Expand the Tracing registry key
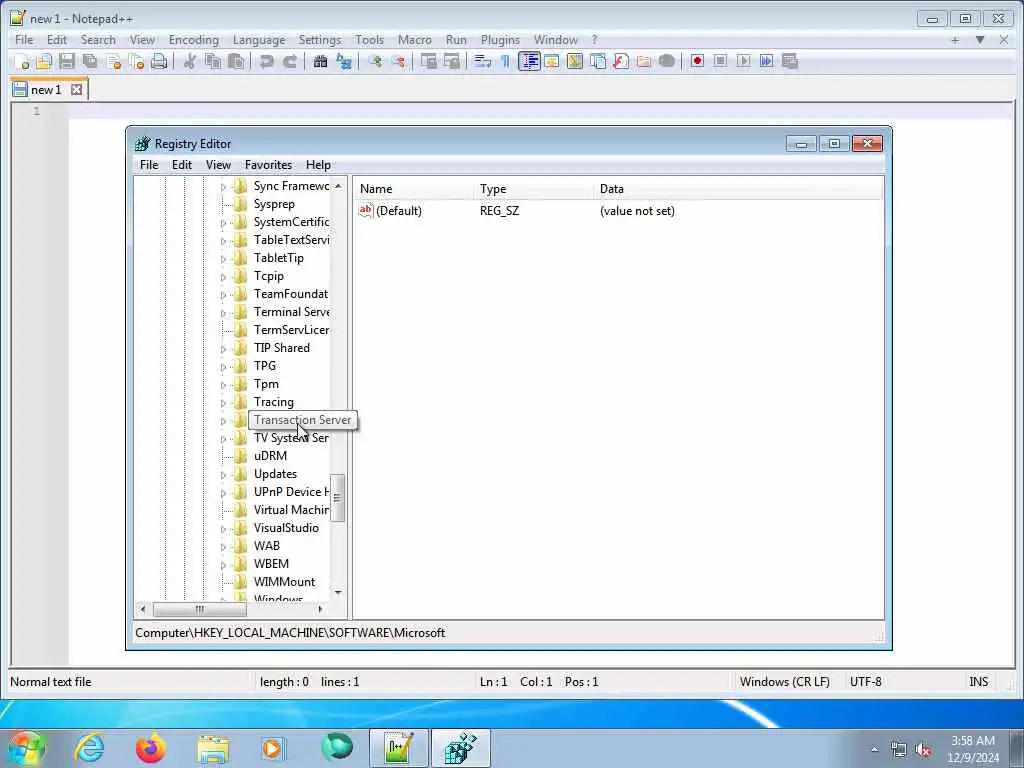This screenshot has height=768, width=1024. point(223,404)
